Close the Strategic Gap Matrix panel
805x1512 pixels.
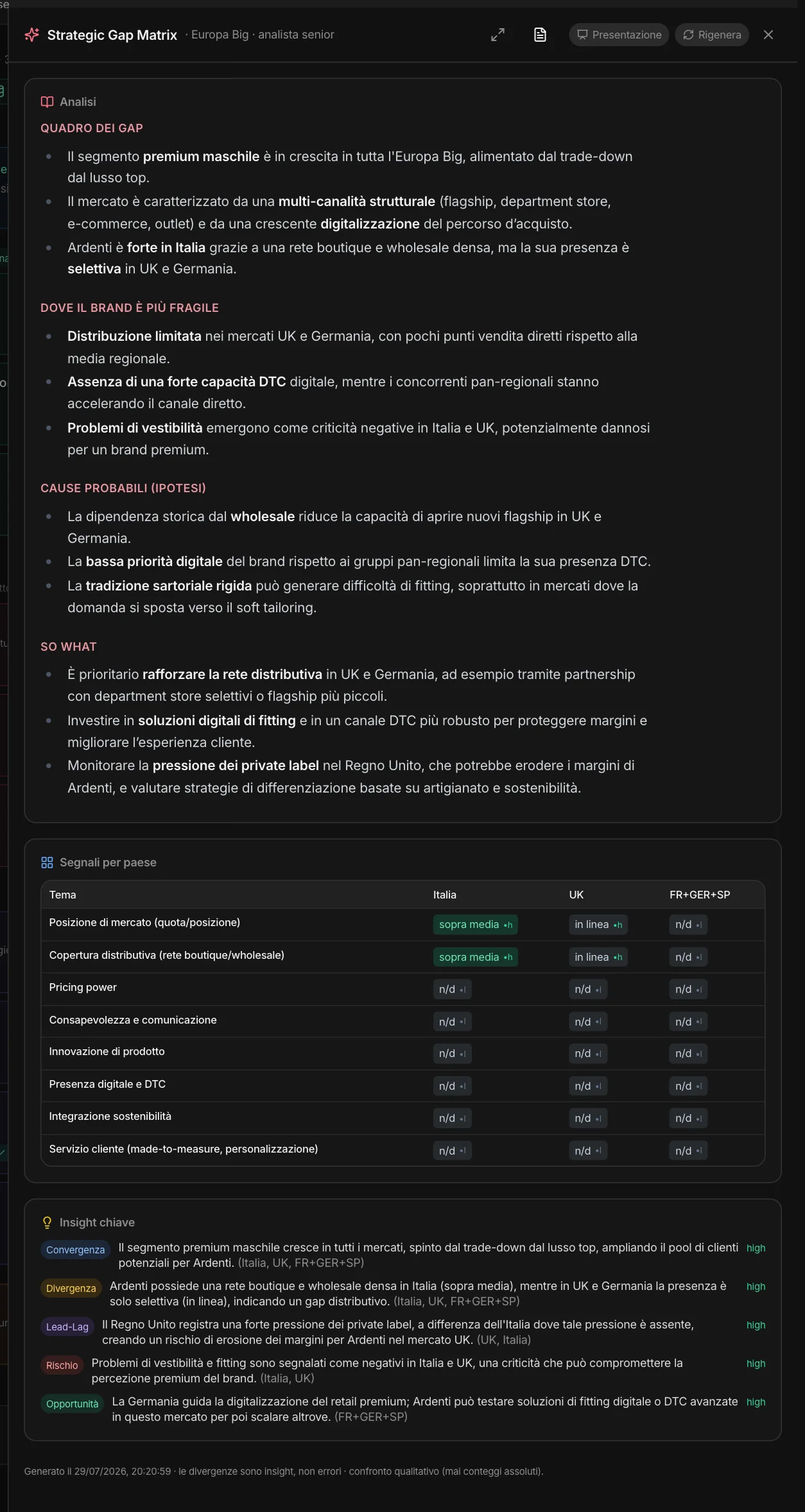768,35
